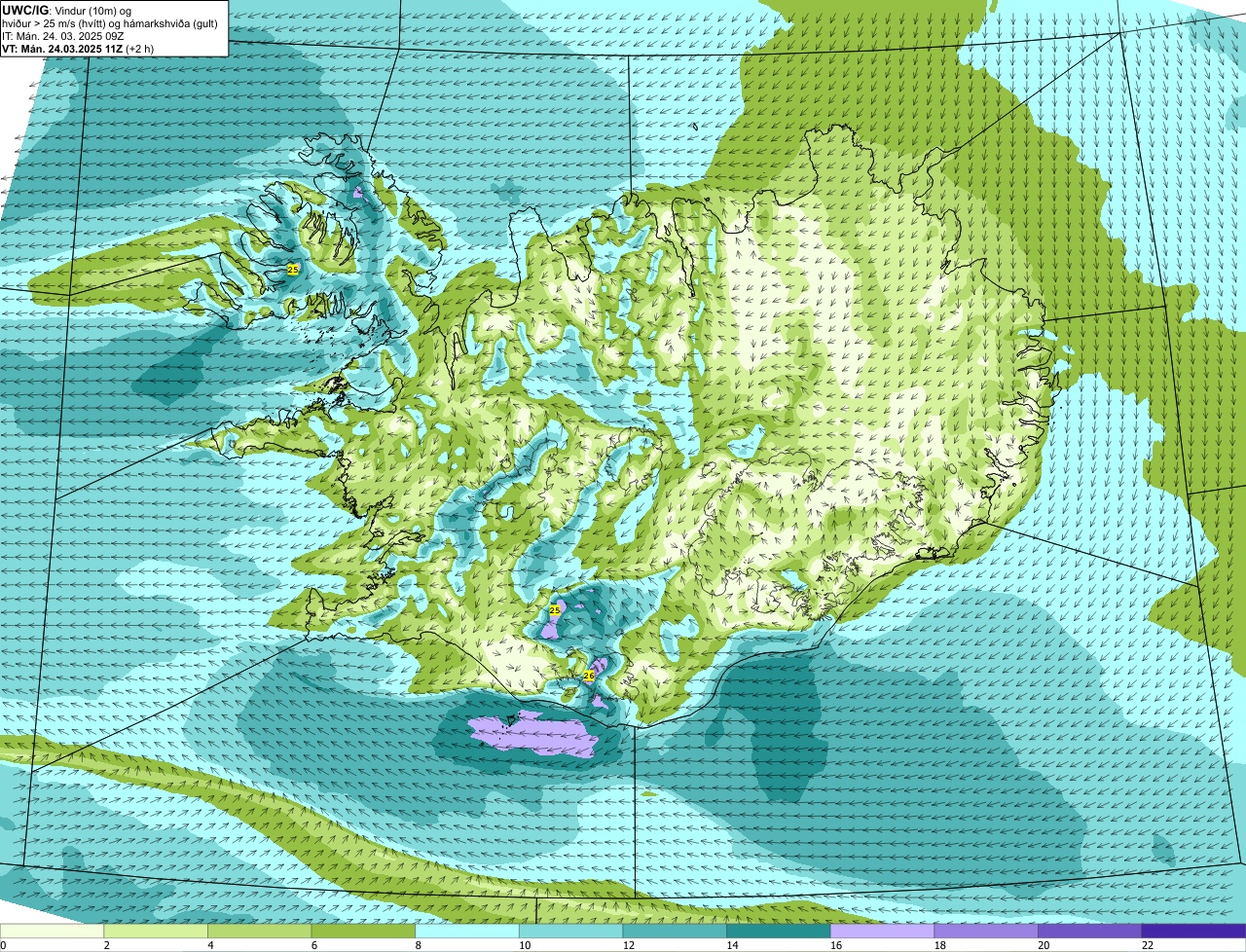Click the 14–16 m/s dark teal legend swatch
The height and width of the screenshot is (952, 1246).
point(779,931)
